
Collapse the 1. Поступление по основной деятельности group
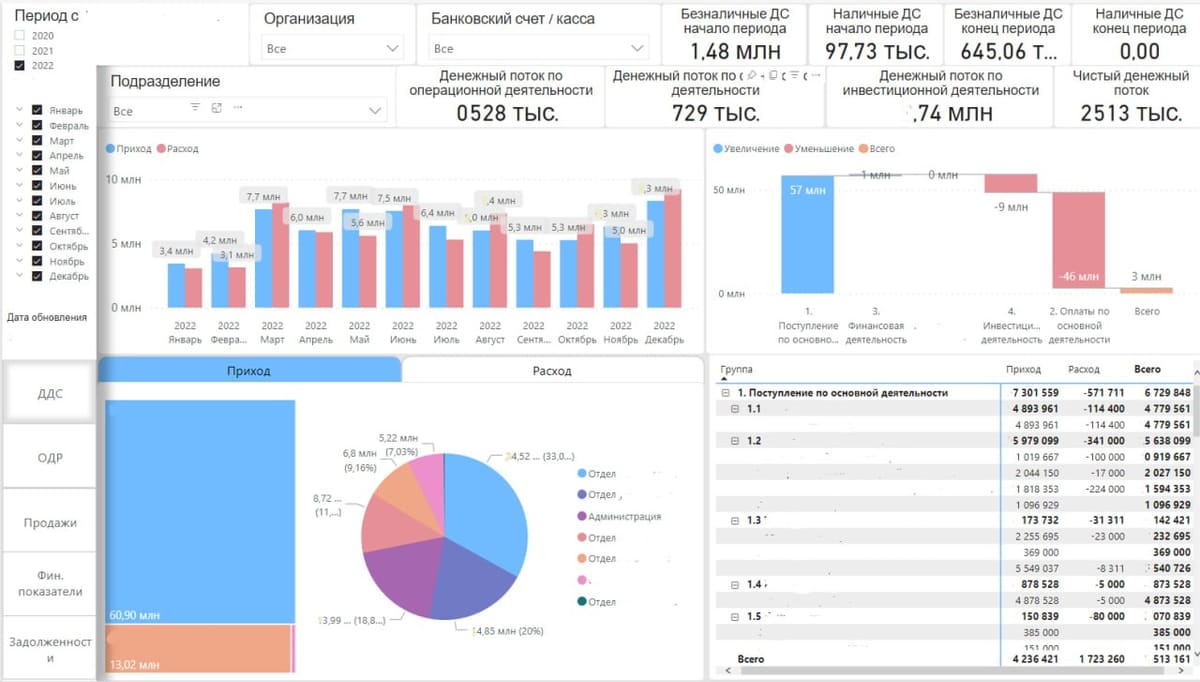pos(725,393)
